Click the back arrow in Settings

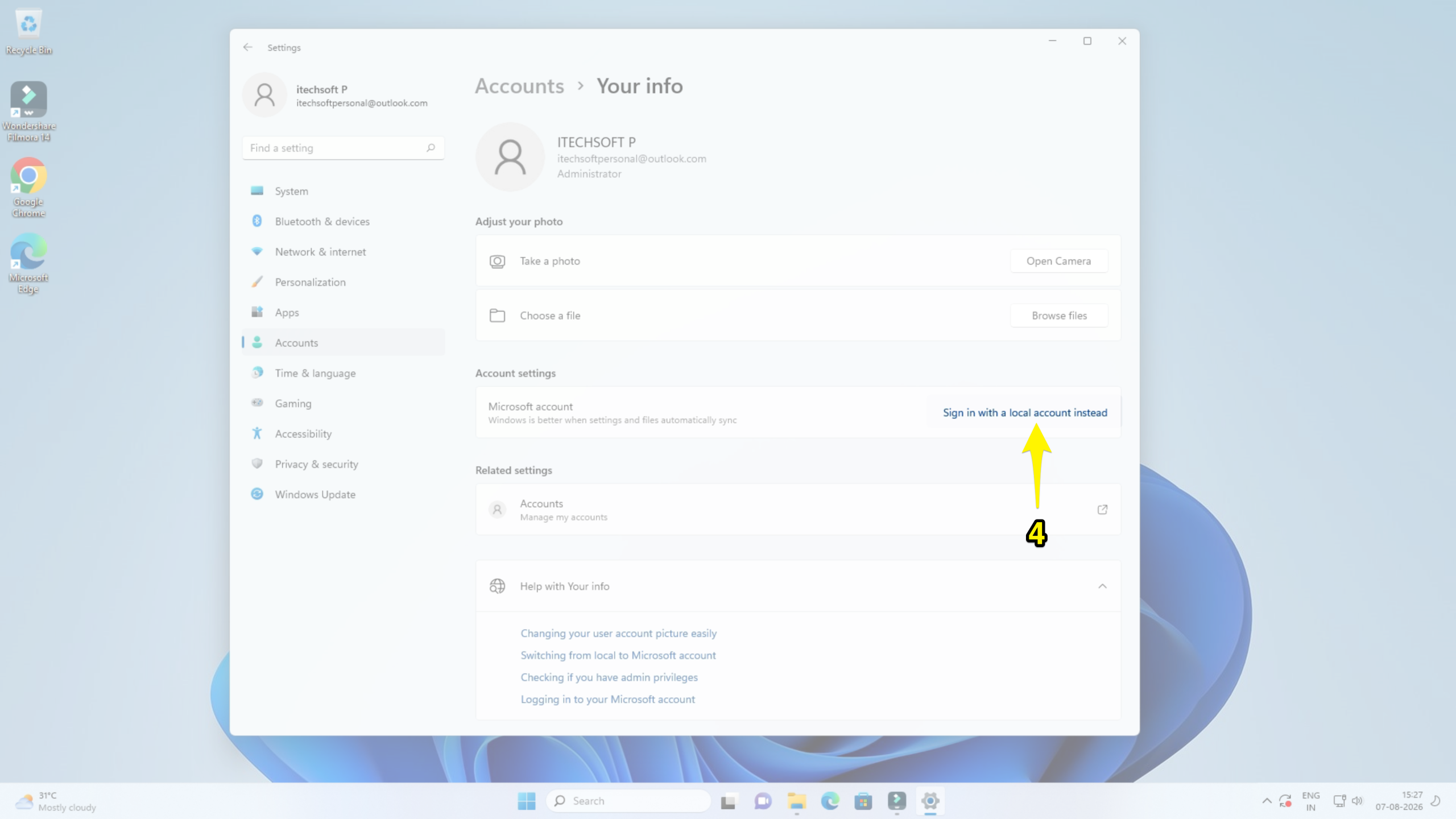(247, 47)
